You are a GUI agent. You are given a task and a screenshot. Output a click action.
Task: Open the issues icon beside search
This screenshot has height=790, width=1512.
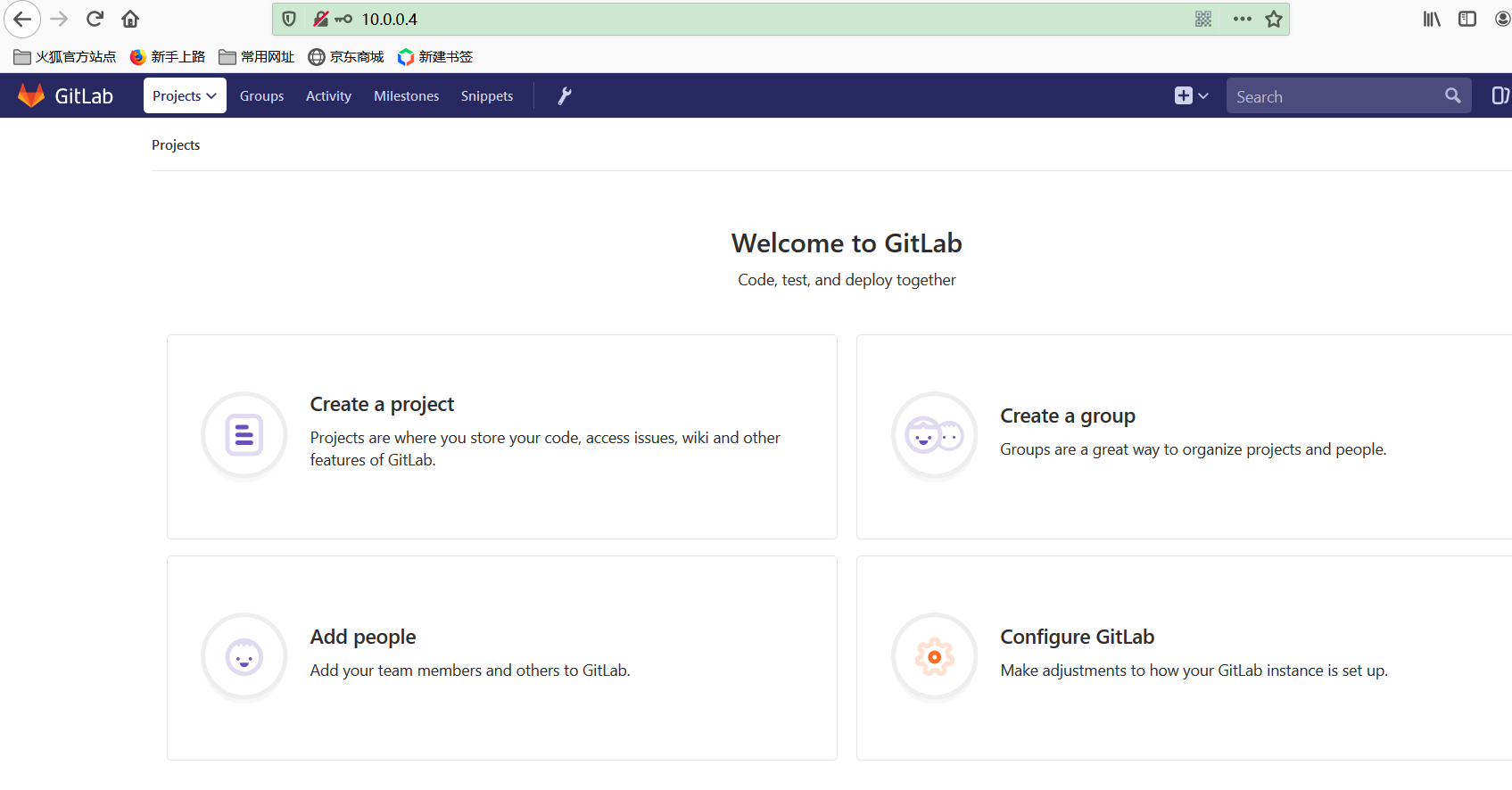coord(1500,95)
